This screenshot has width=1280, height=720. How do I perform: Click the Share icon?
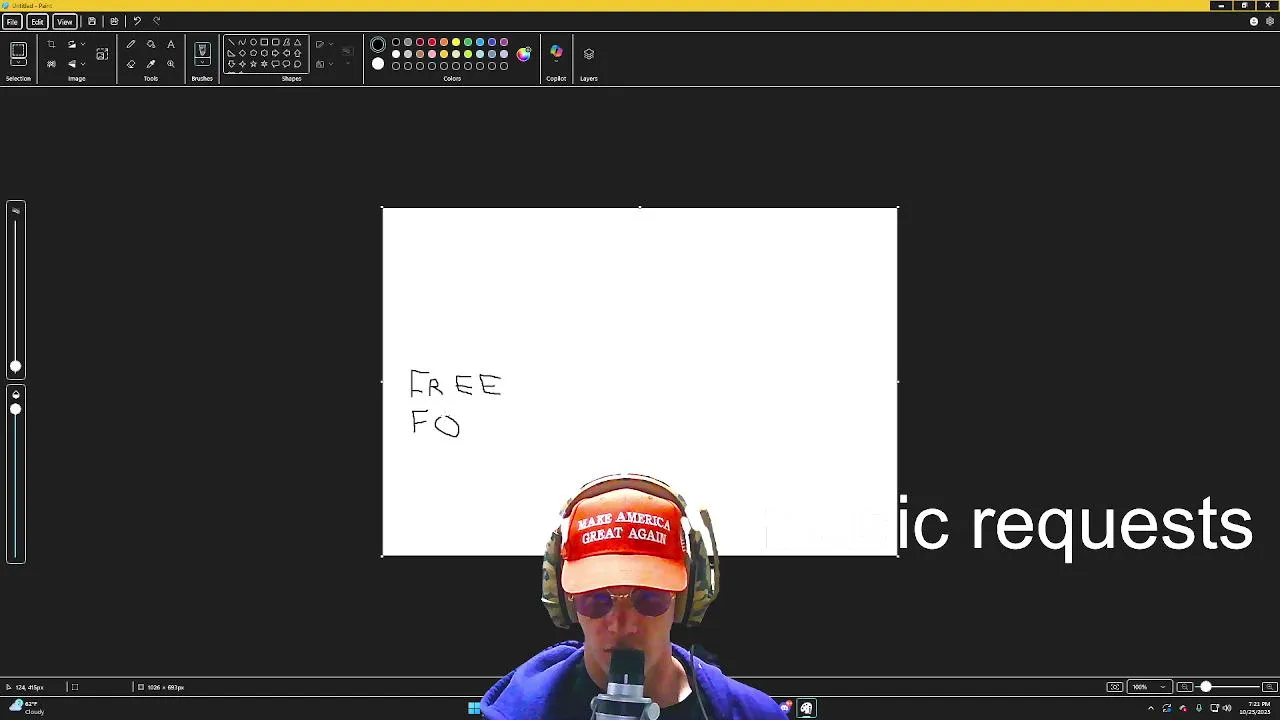(114, 21)
